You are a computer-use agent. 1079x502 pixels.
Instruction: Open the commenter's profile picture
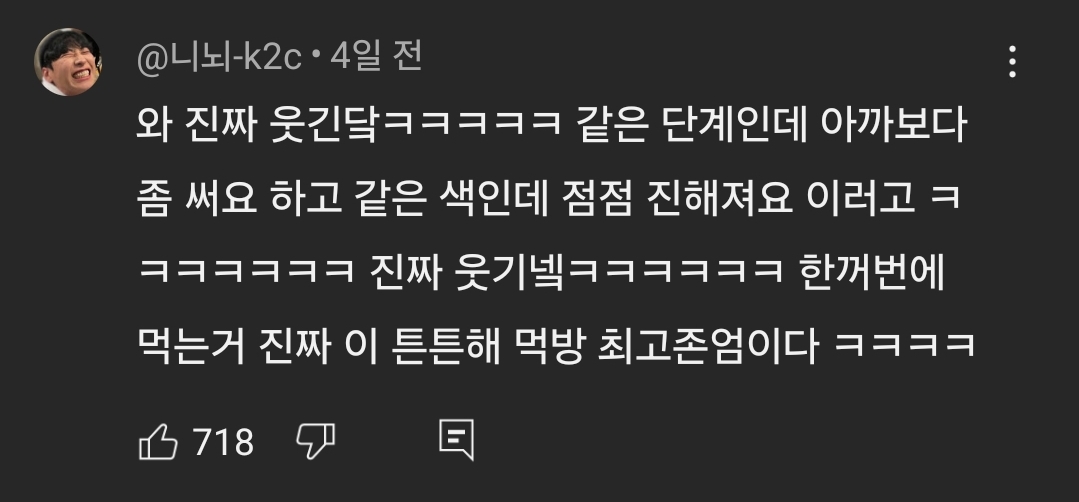click(x=68, y=62)
